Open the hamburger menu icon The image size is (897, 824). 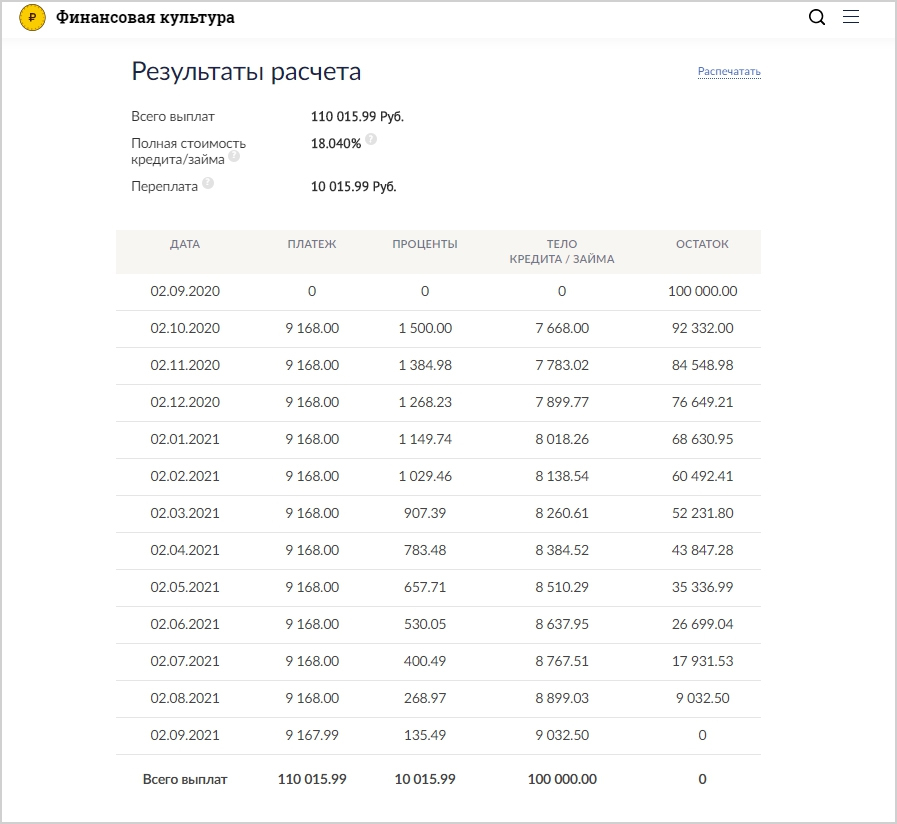[851, 17]
